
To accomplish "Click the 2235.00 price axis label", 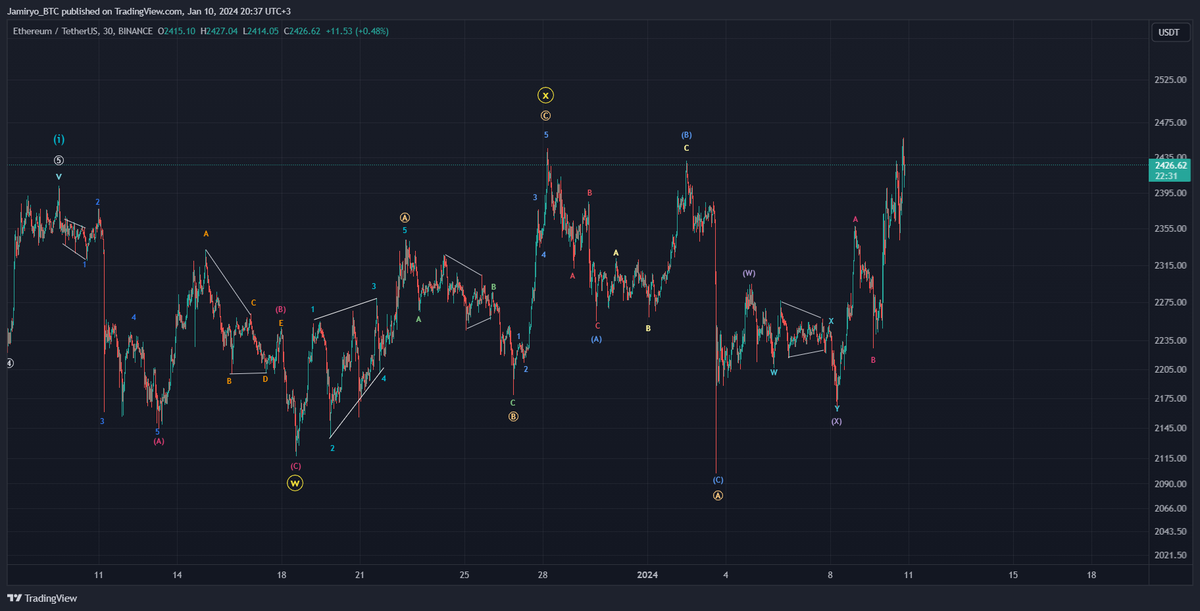I will coord(1169,341).
